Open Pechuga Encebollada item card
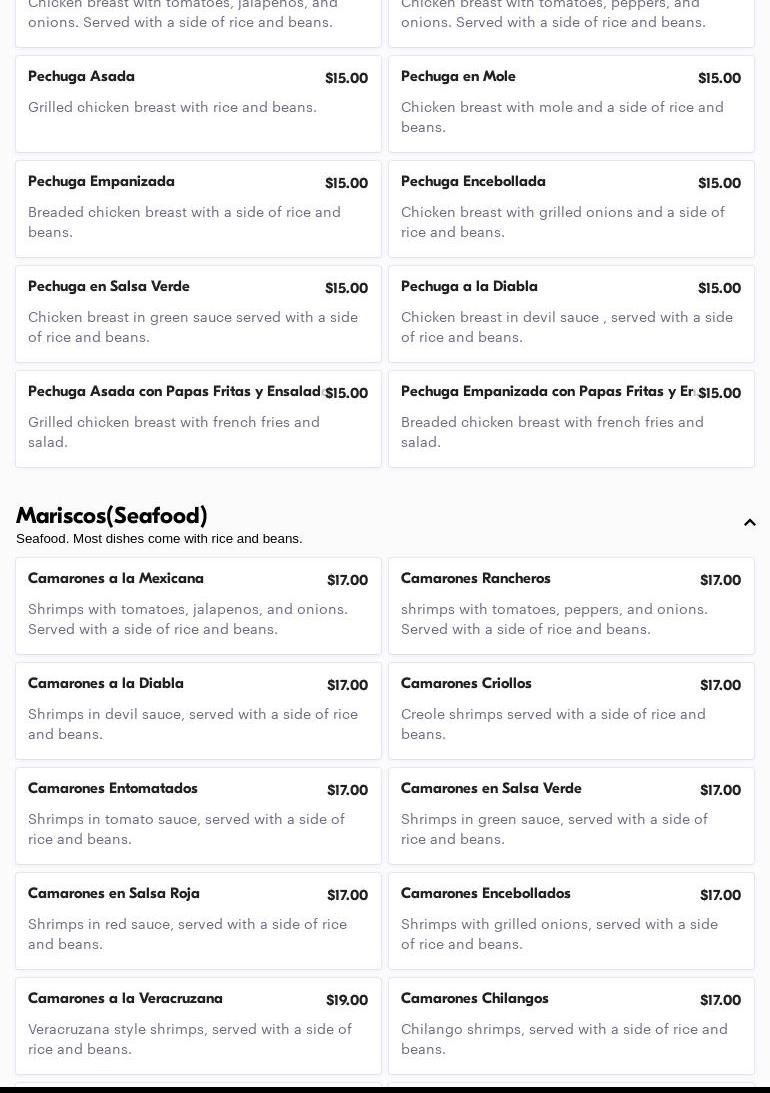Image resolution: width=770 pixels, height=1093 pixels. [571, 208]
